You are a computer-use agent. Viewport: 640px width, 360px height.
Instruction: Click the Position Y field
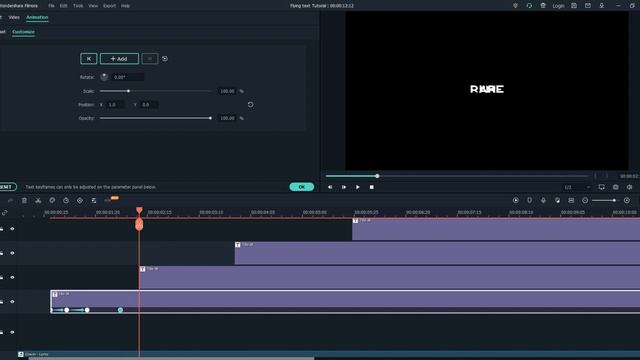click(x=149, y=105)
